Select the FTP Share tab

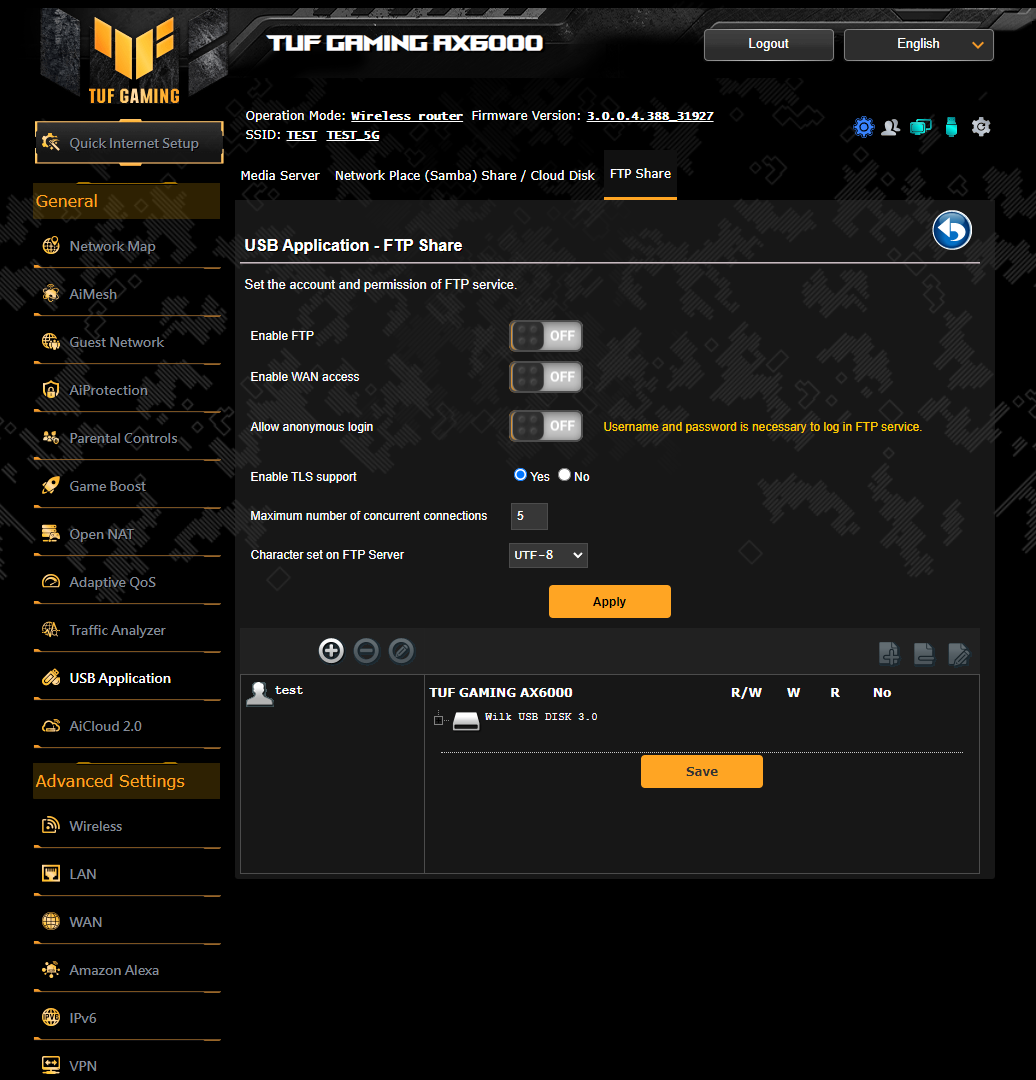click(640, 174)
